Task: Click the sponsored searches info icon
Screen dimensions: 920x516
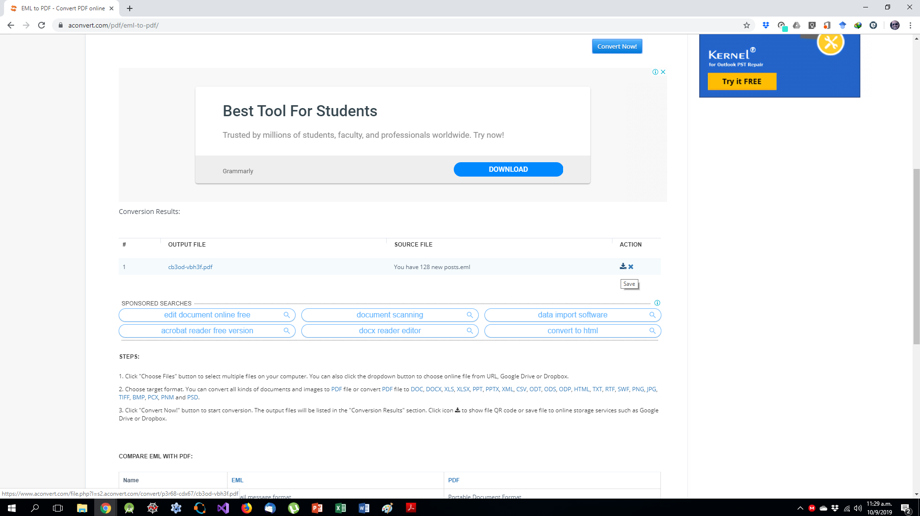Action: point(657,303)
